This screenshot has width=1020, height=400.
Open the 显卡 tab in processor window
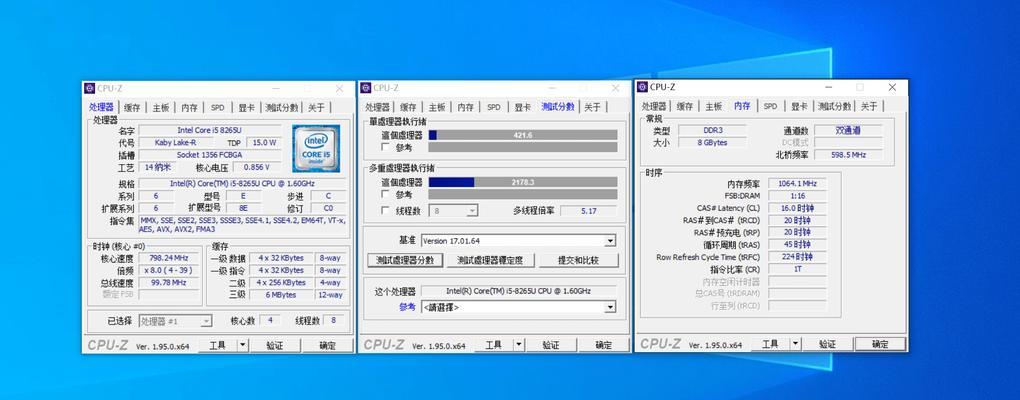click(x=247, y=107)
